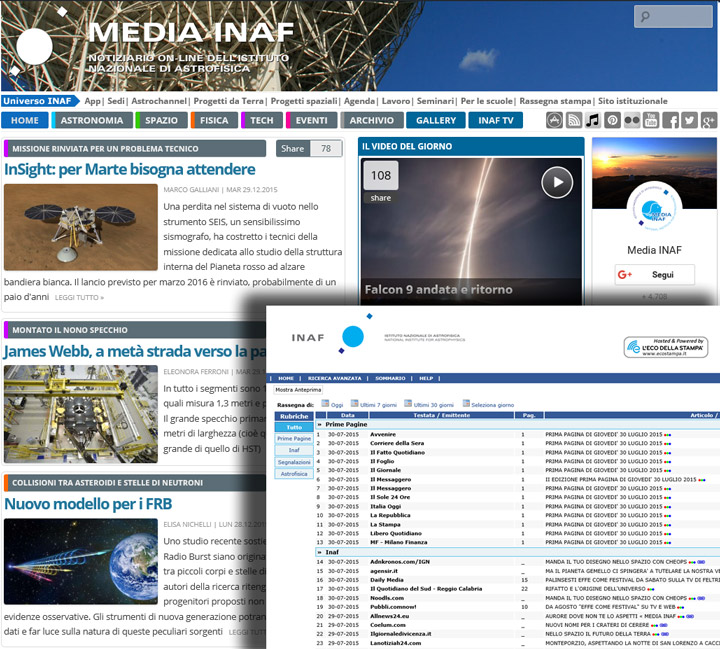Click the Mostra Anteprima button
720x649 pixels.
pos(298,390)
